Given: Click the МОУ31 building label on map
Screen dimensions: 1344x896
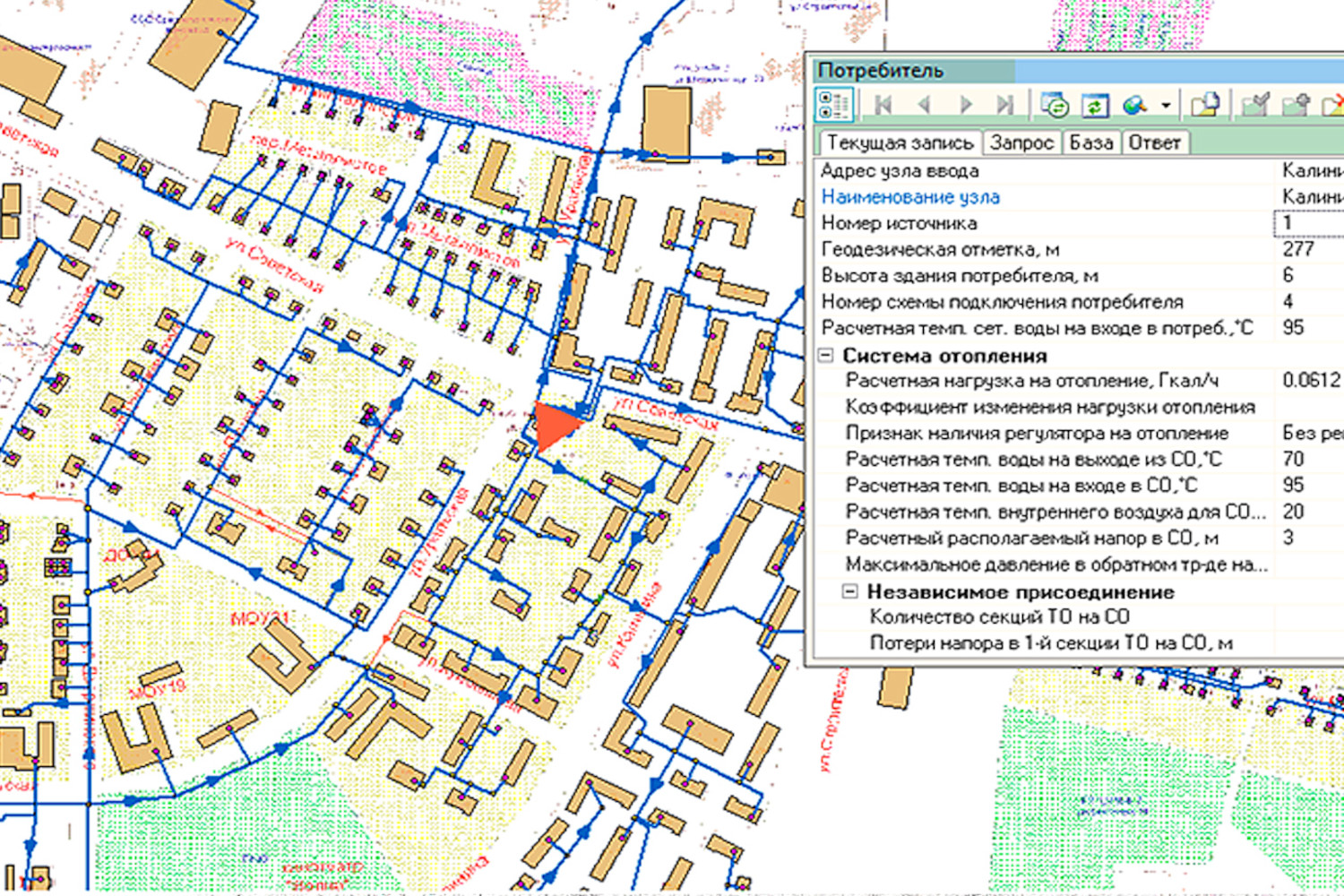Looking at the screenshot, I should click(261, 618).
